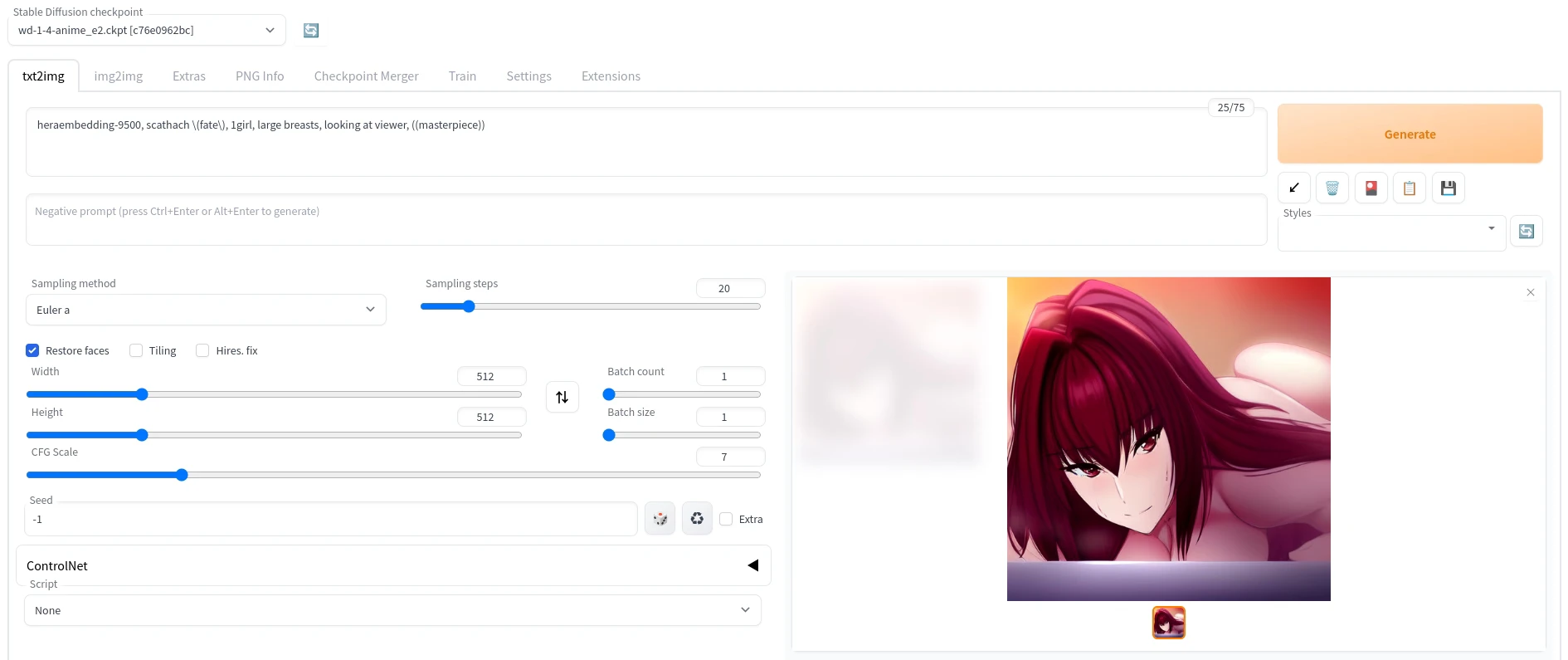Click the Sampling steps number box

(x=730, y=288)
